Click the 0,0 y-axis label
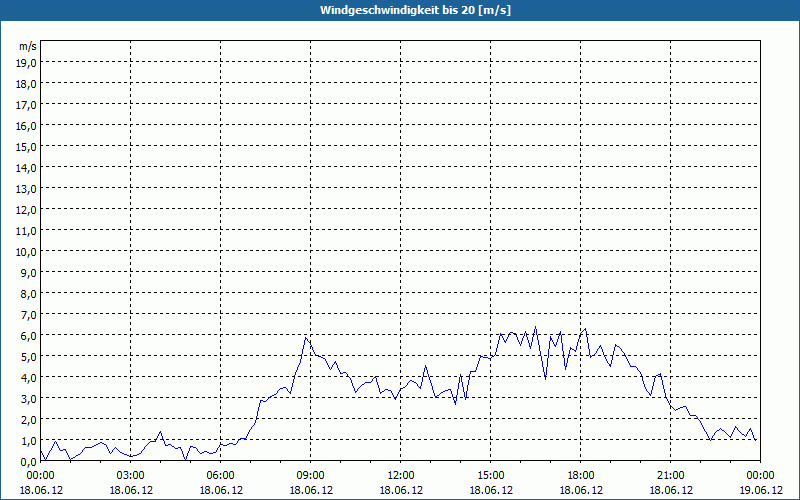The width and height of the screenshot is (800, 500). [x=29, y=462]
